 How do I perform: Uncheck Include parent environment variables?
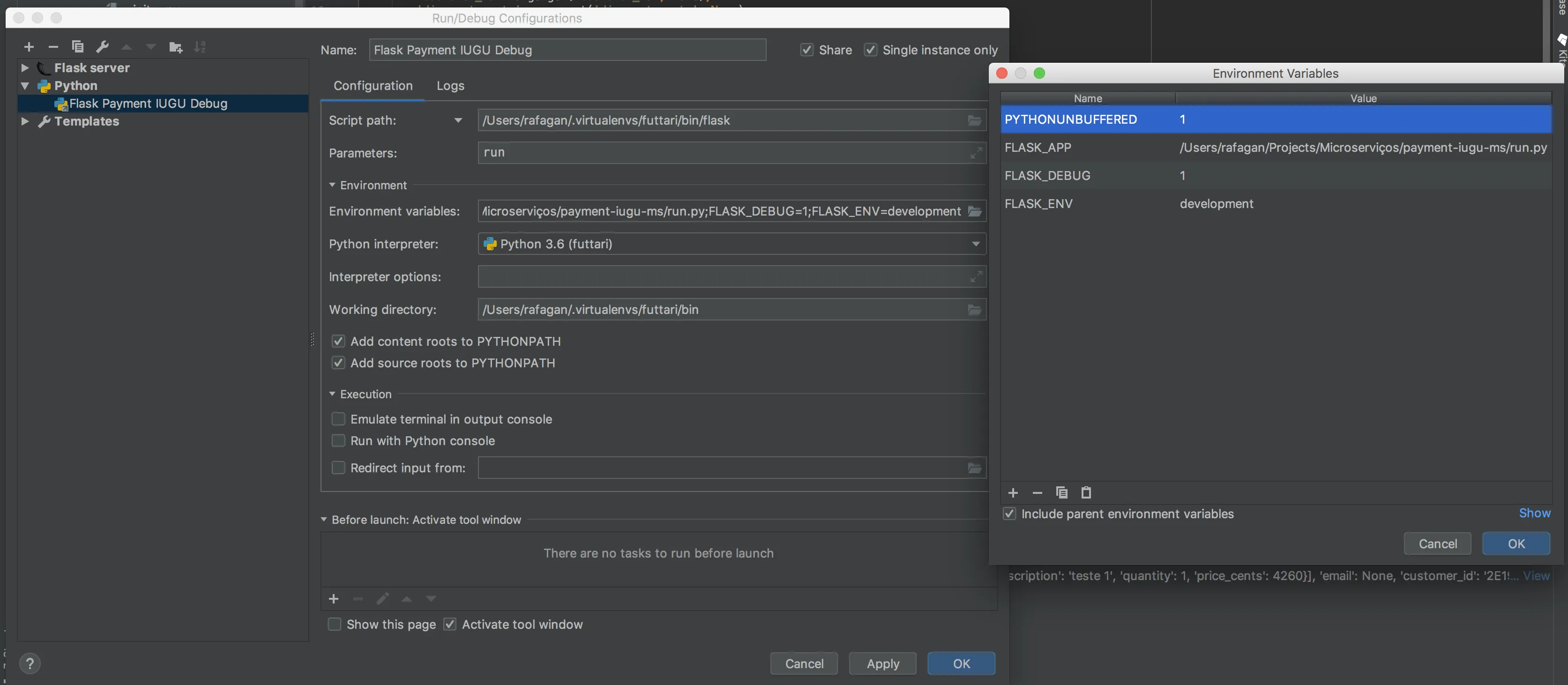point(1009,514)
